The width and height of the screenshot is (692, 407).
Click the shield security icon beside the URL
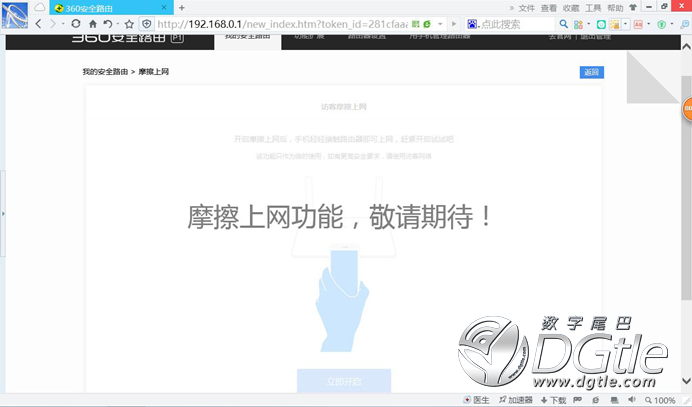(x=147, y=24)
